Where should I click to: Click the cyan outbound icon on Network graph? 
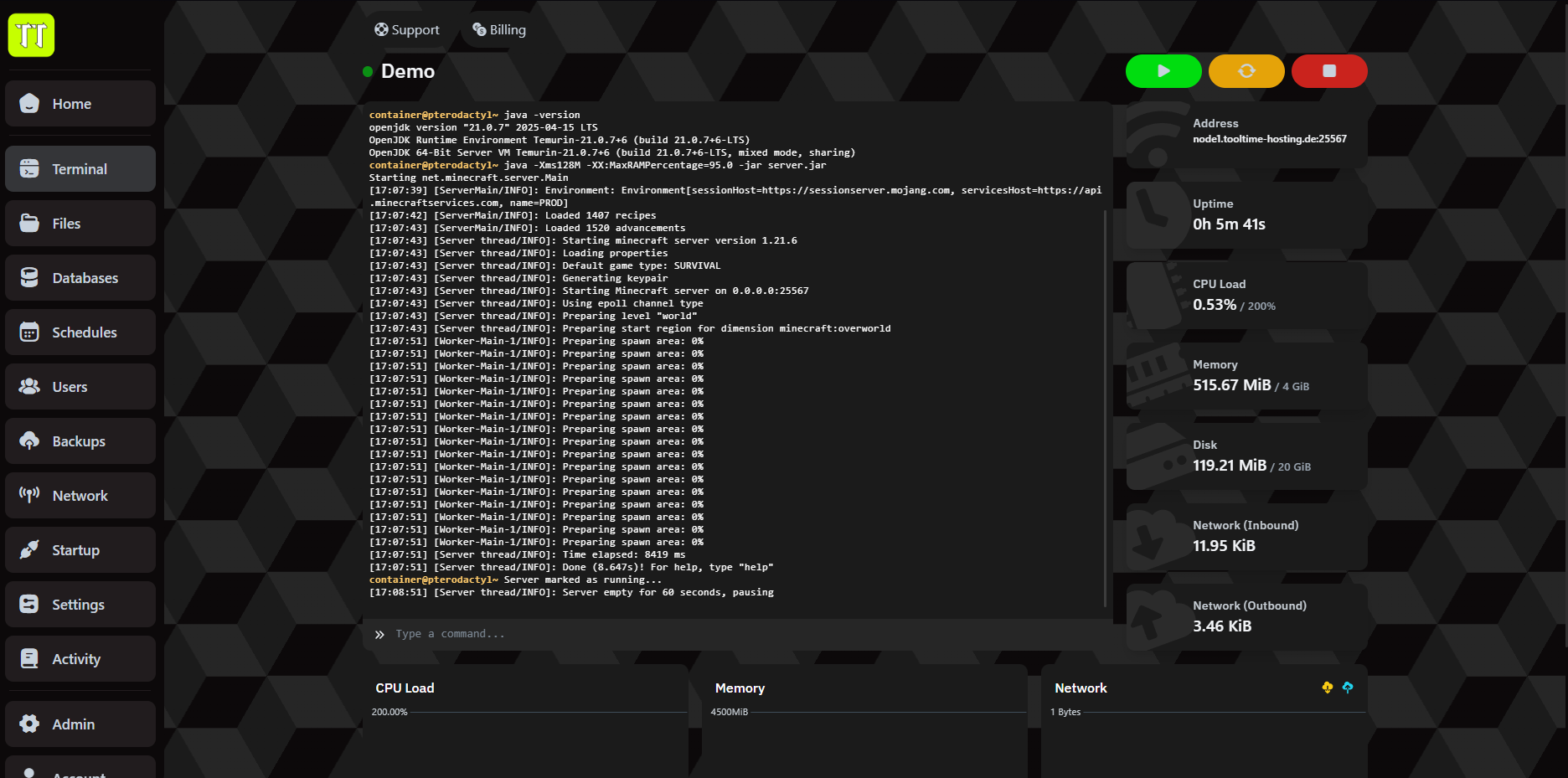[x=1348, y=688]
